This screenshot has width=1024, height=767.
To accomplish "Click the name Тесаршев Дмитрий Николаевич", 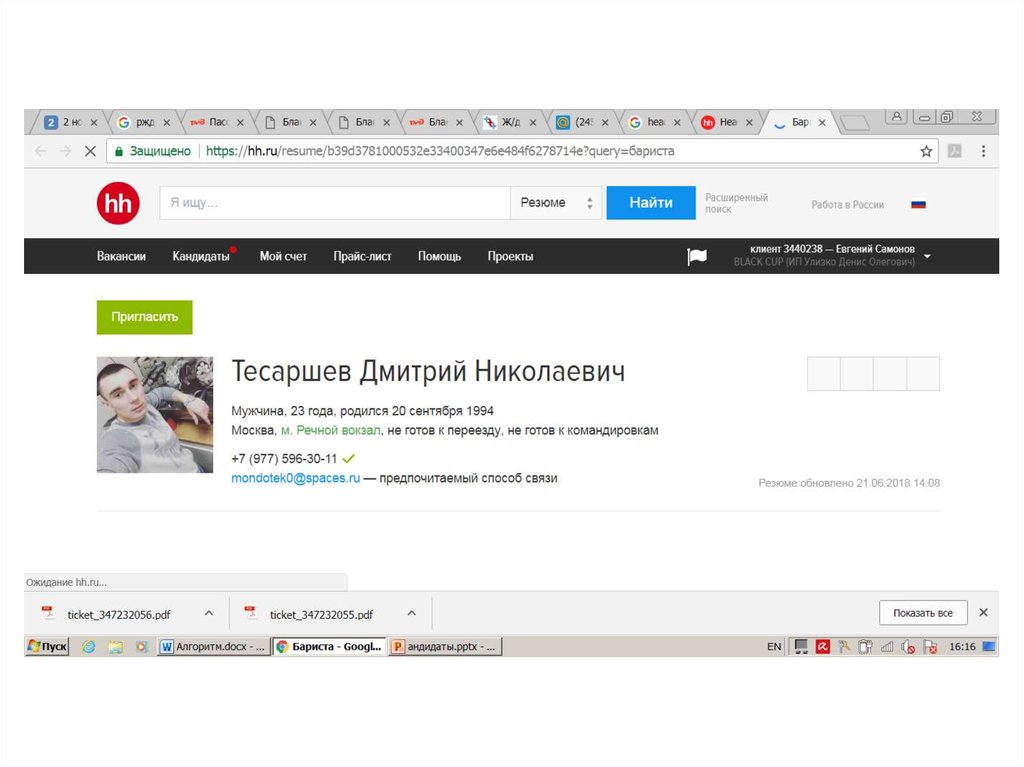I will [x=428, y=372].
